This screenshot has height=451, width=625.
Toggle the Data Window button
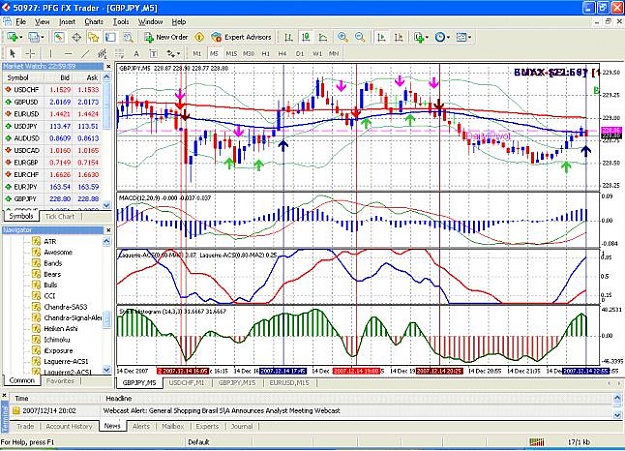(x=76, y=37)
